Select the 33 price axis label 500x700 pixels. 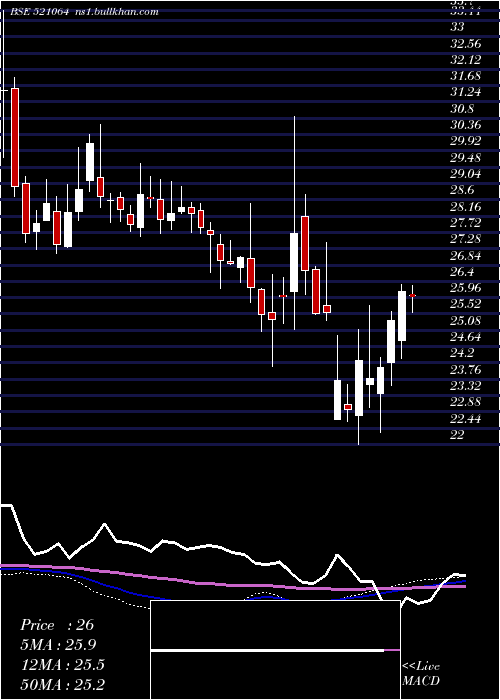(457, 27)
